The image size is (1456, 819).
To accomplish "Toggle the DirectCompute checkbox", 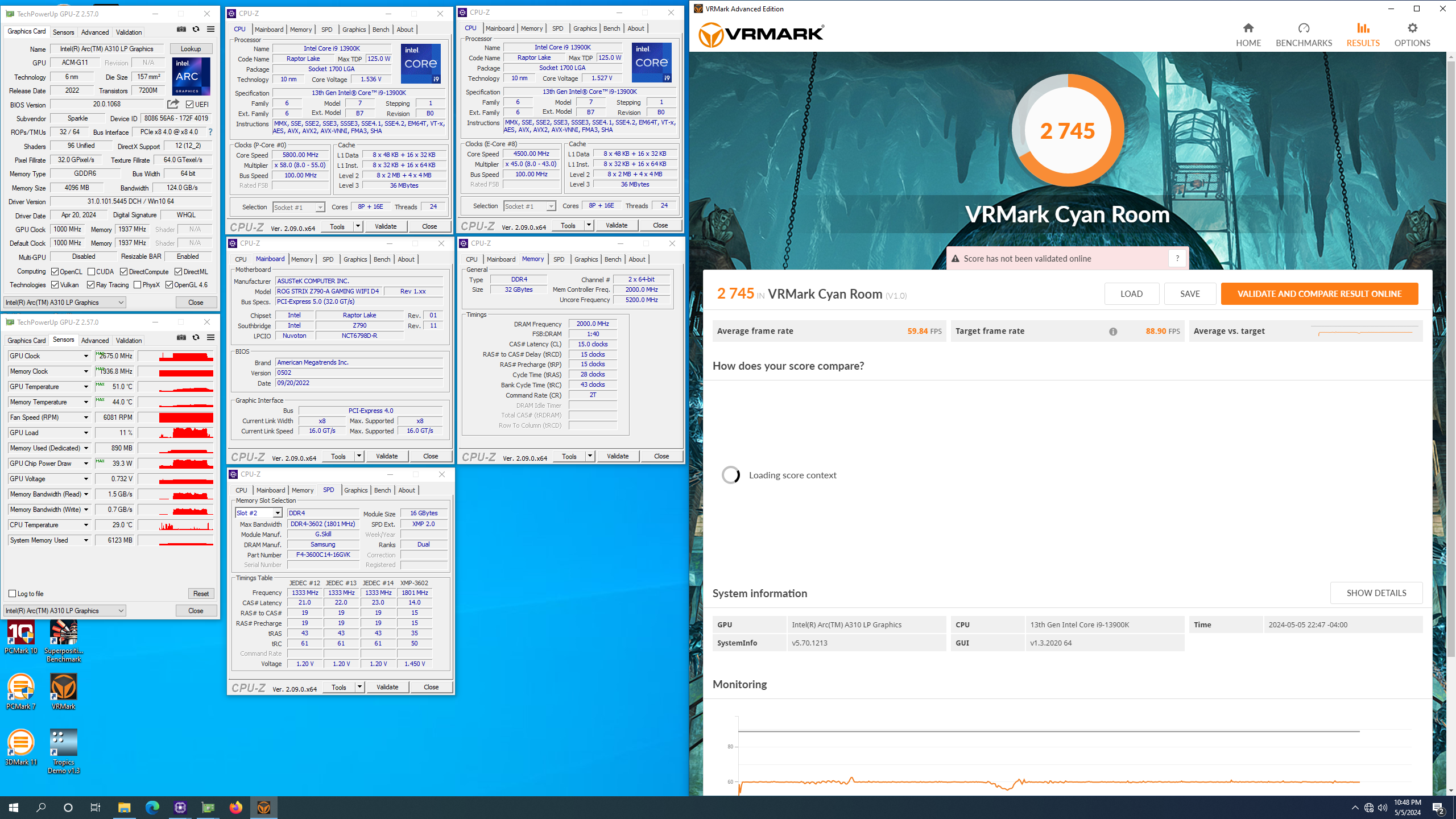I will coord(123,272).
